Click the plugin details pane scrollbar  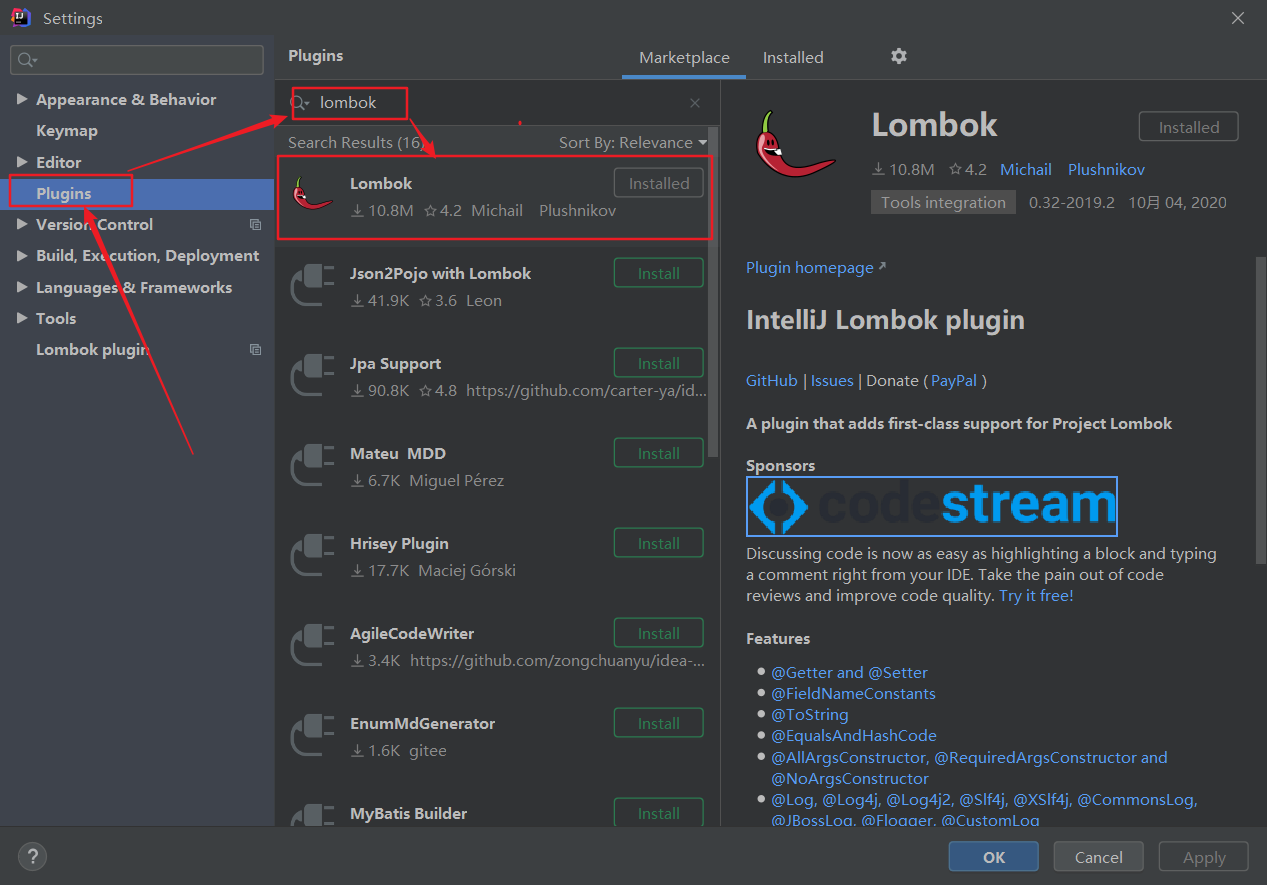pos(1259,411)
